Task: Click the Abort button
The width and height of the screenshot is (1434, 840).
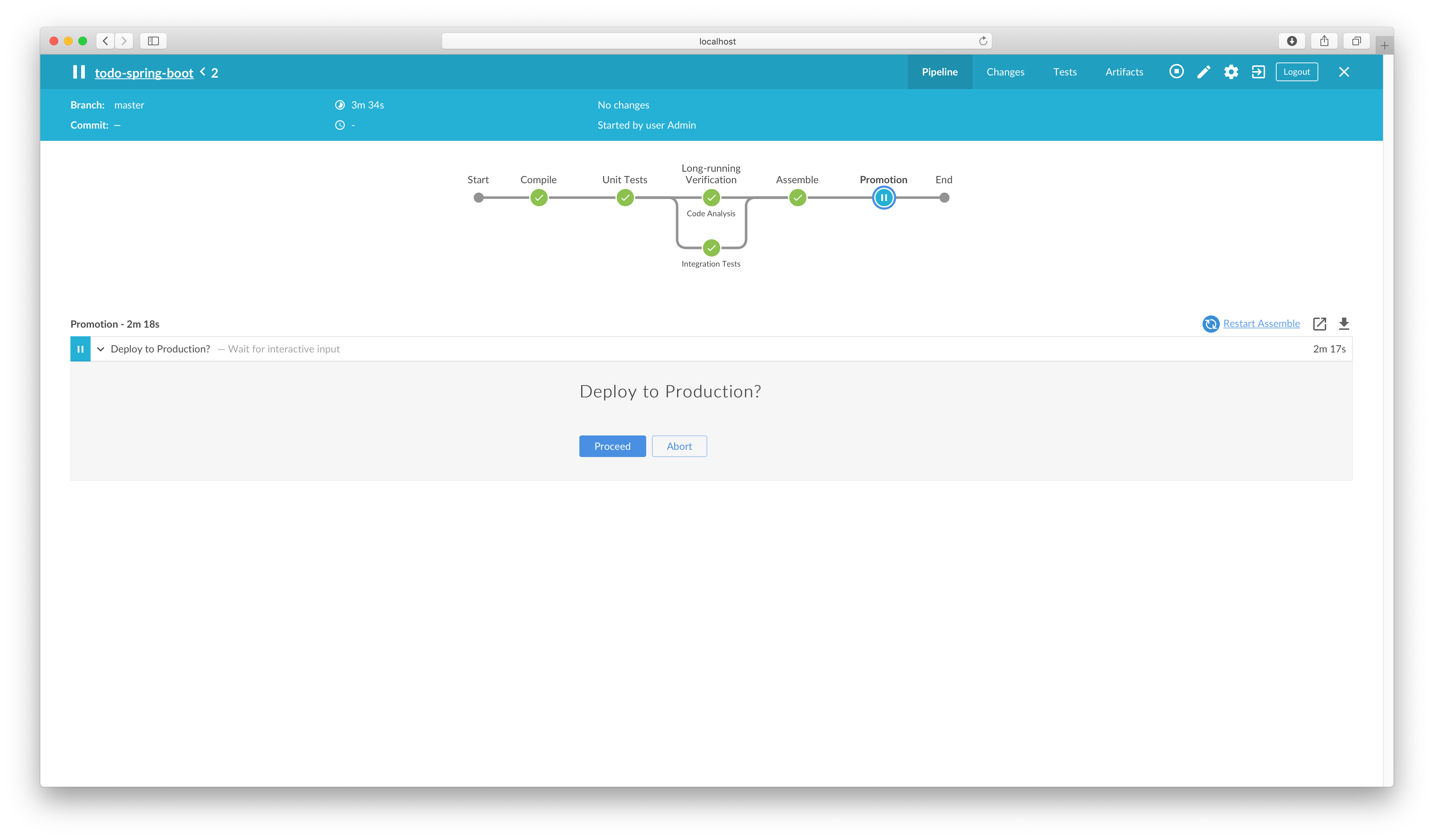Action: point(679,447)
